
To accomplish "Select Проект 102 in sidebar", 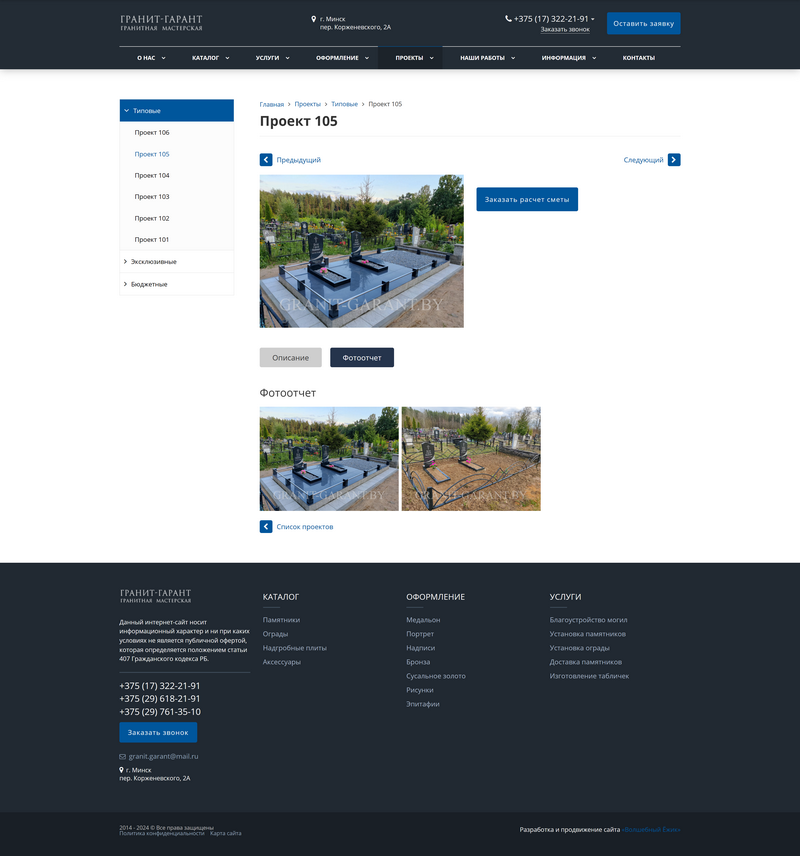I will pos(152,218).
